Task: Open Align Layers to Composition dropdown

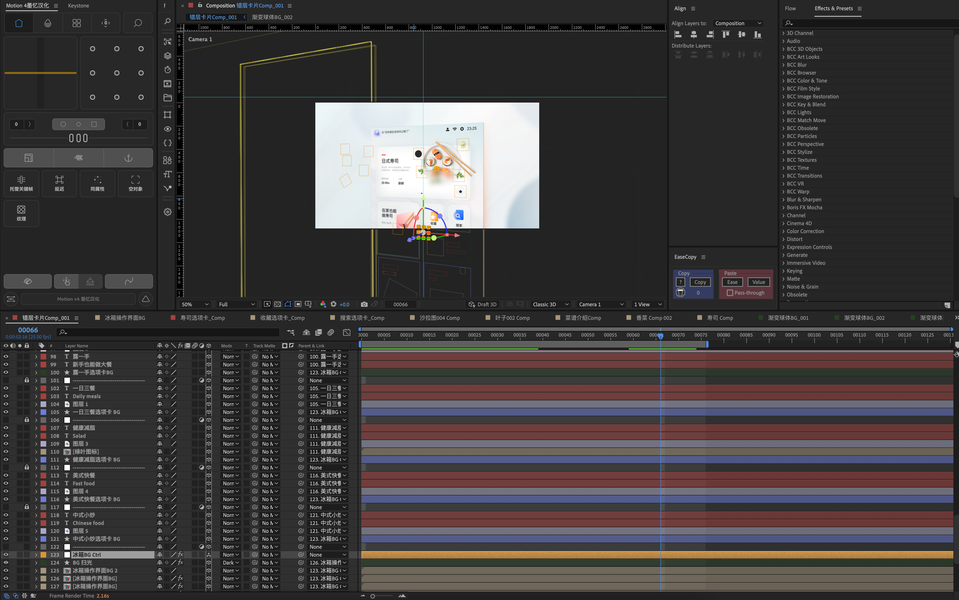Action: pyautogui.click(x=738, y=23)
